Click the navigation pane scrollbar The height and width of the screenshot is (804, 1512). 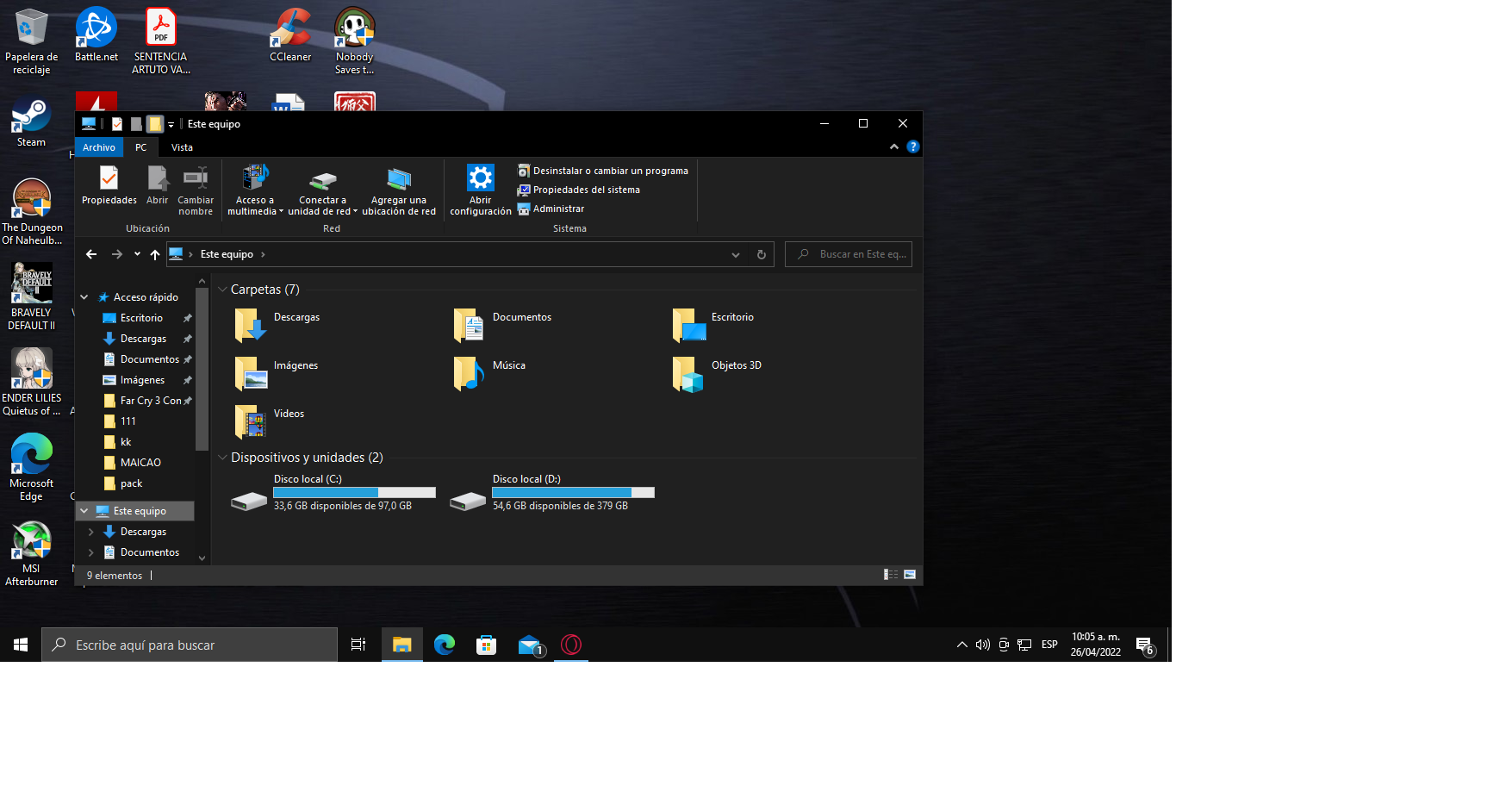202,369
